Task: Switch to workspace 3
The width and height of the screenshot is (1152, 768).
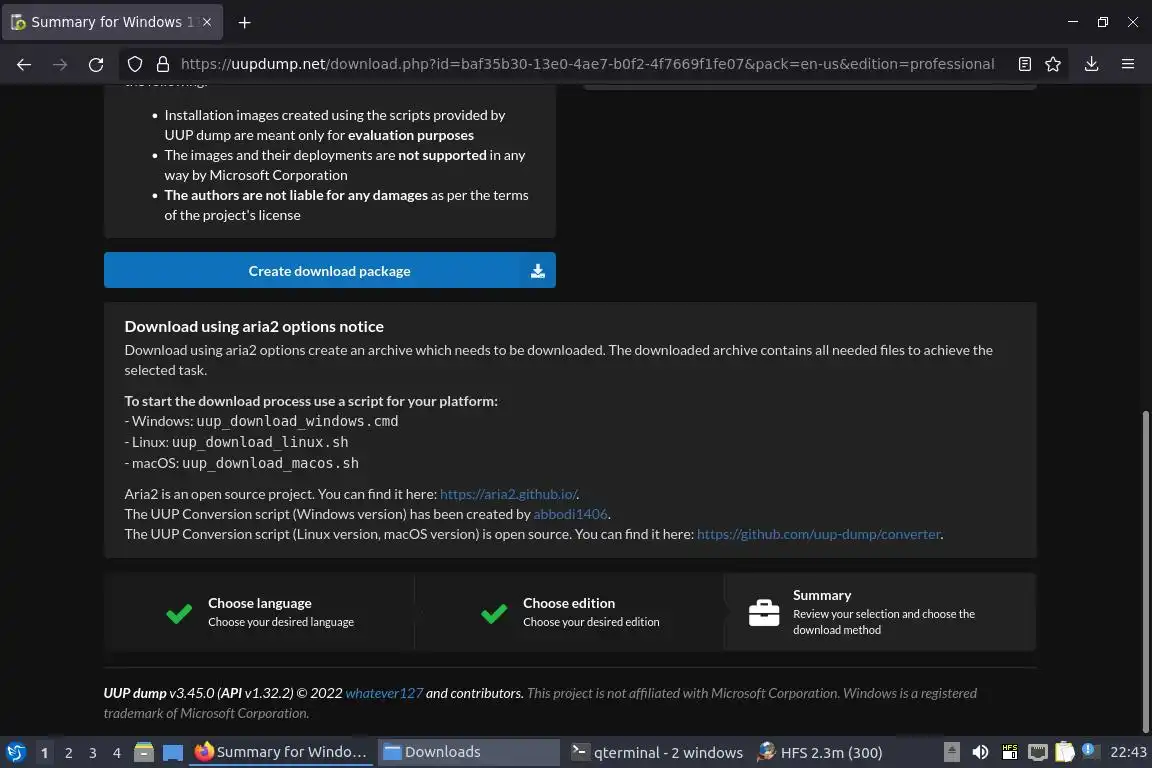Action: click(x=93, y=753)
